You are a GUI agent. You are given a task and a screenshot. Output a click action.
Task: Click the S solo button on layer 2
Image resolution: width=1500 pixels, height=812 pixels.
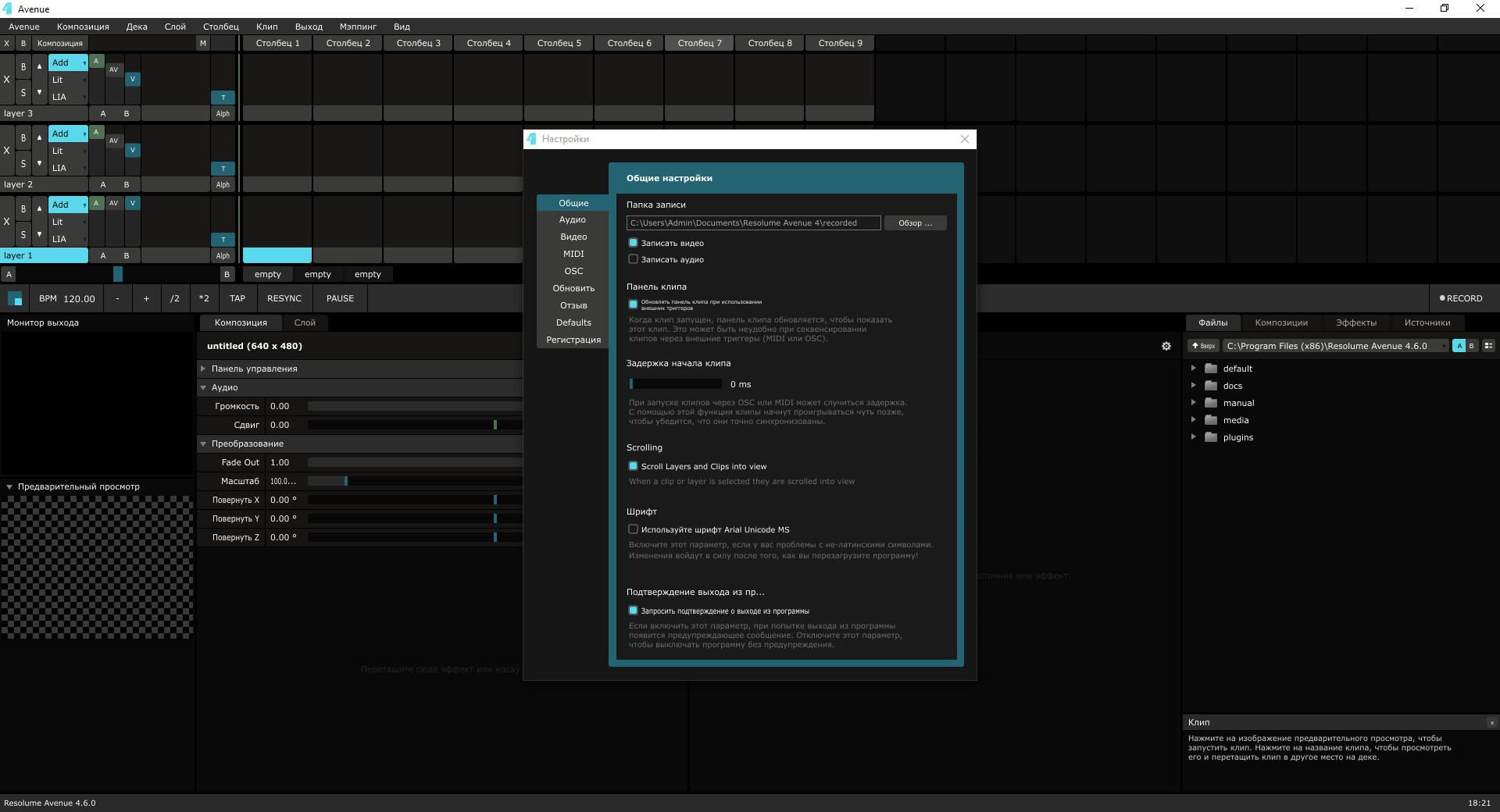coord(23,164)
